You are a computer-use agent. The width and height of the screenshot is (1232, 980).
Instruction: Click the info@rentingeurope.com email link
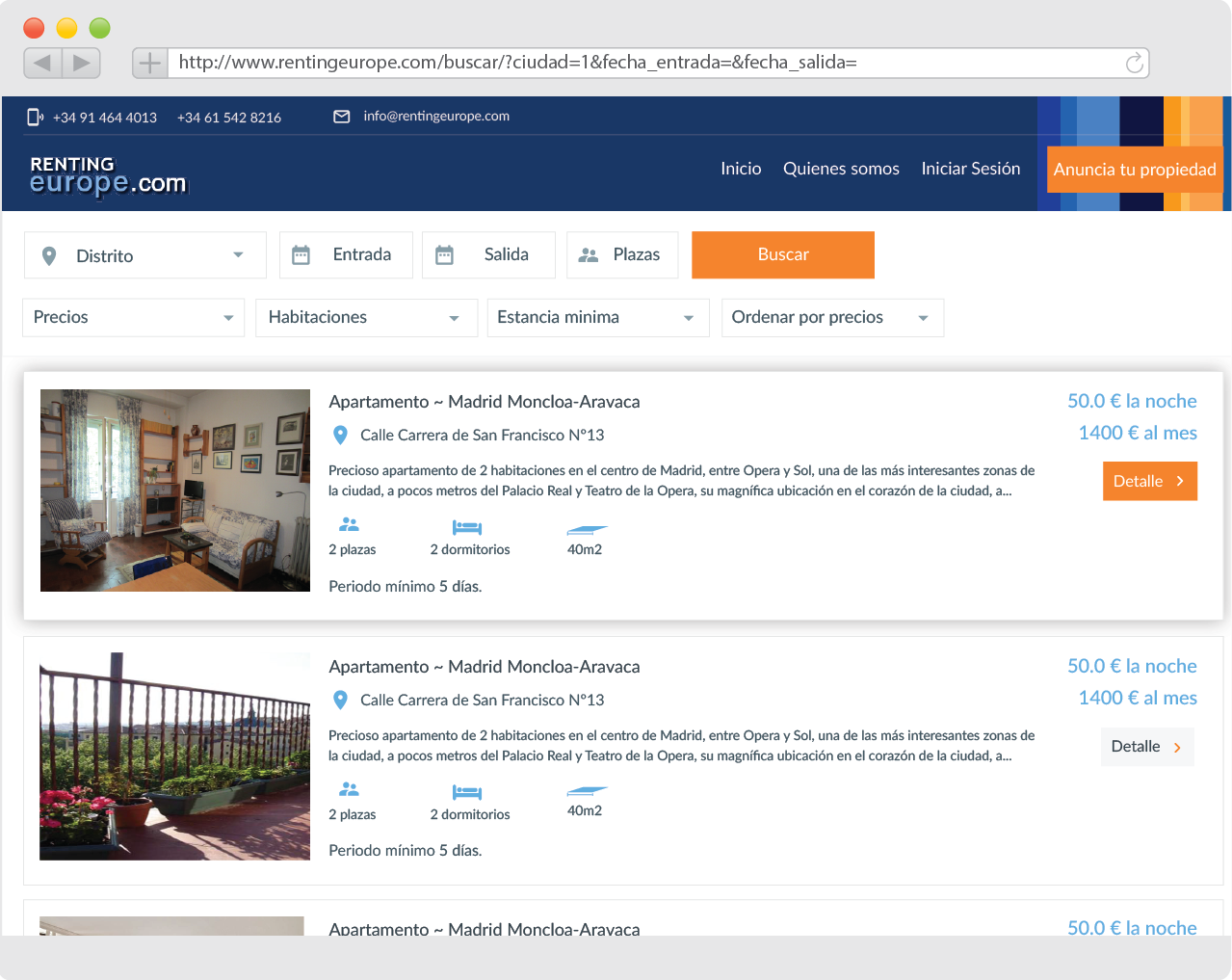tap(436, 117)
